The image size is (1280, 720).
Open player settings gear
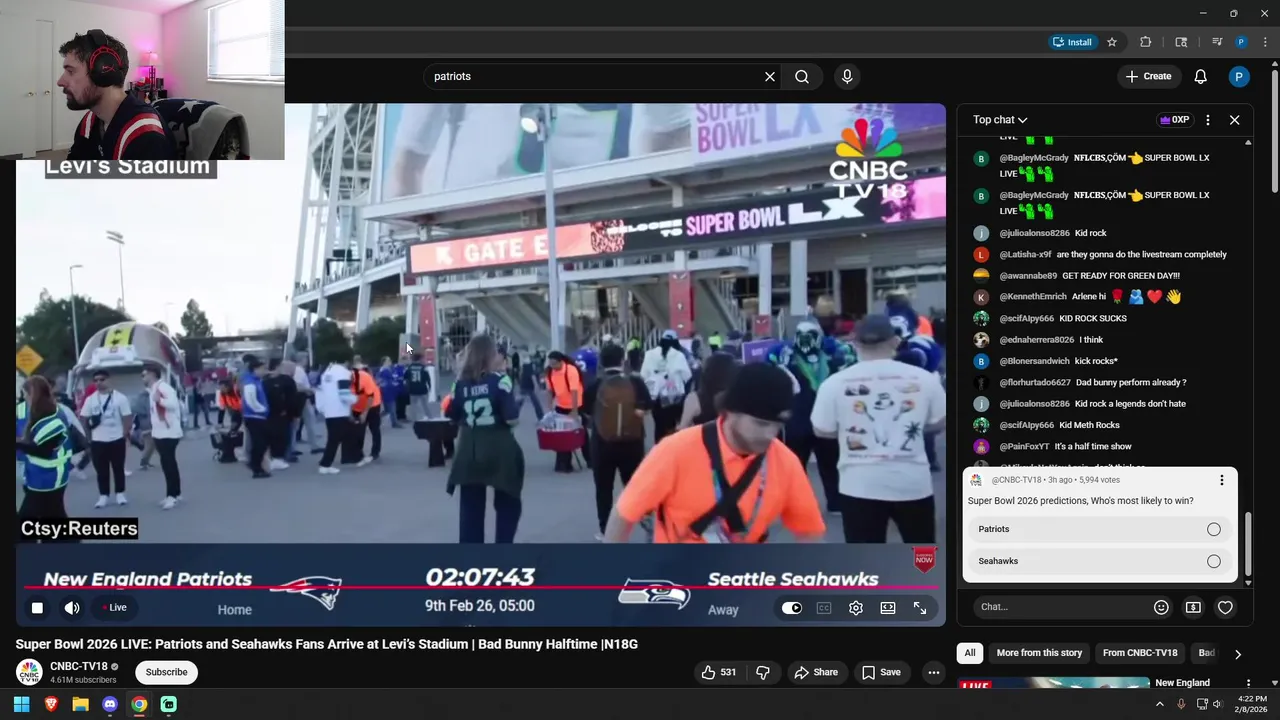[856, 608]
